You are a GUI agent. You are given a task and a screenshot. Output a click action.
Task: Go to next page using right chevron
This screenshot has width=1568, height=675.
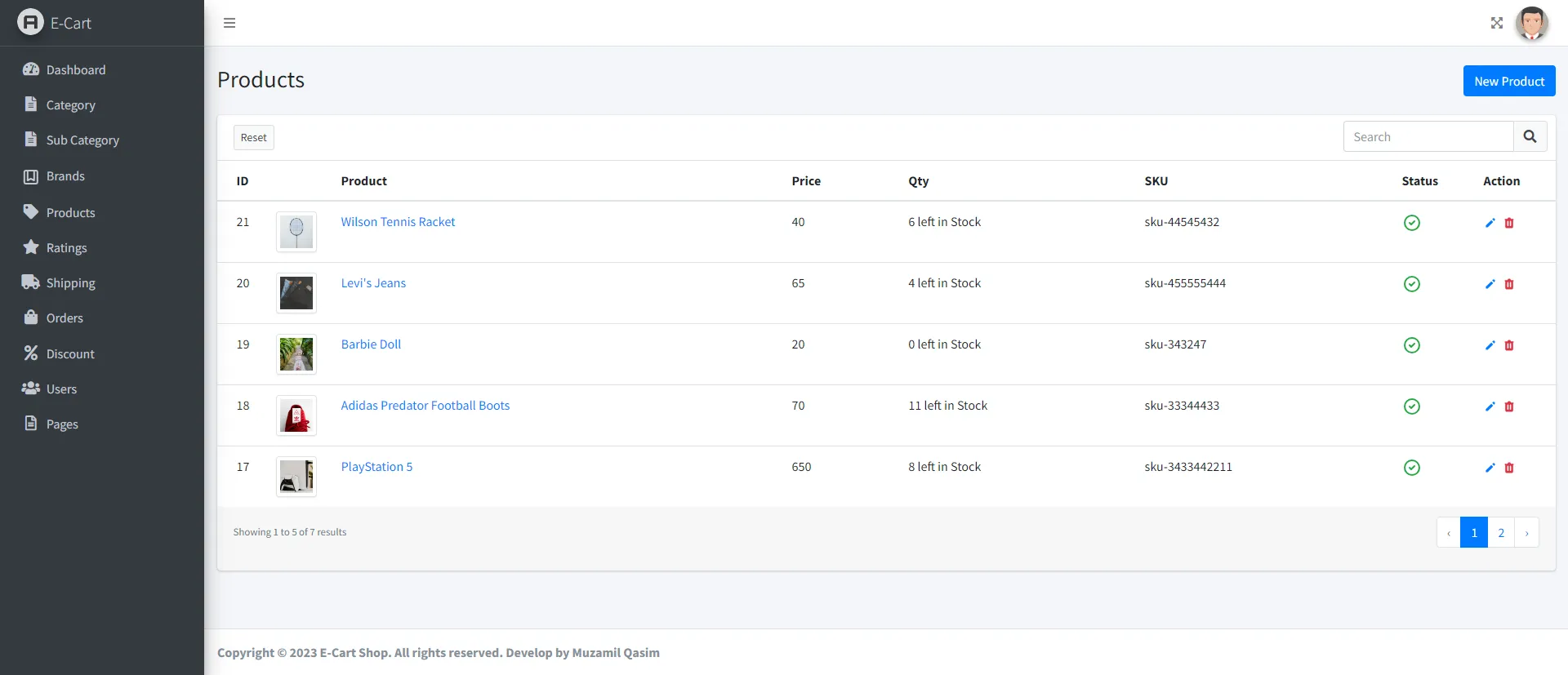(1526, 533)
